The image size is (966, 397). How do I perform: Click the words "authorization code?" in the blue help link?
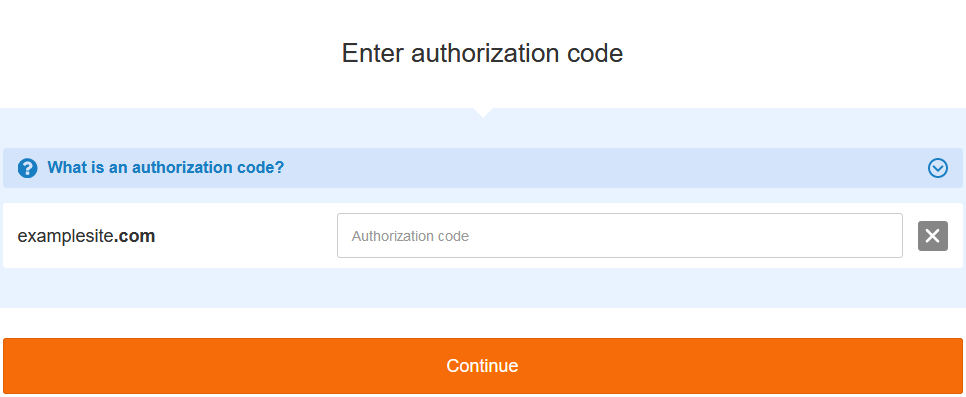click(x=208, y=167)
